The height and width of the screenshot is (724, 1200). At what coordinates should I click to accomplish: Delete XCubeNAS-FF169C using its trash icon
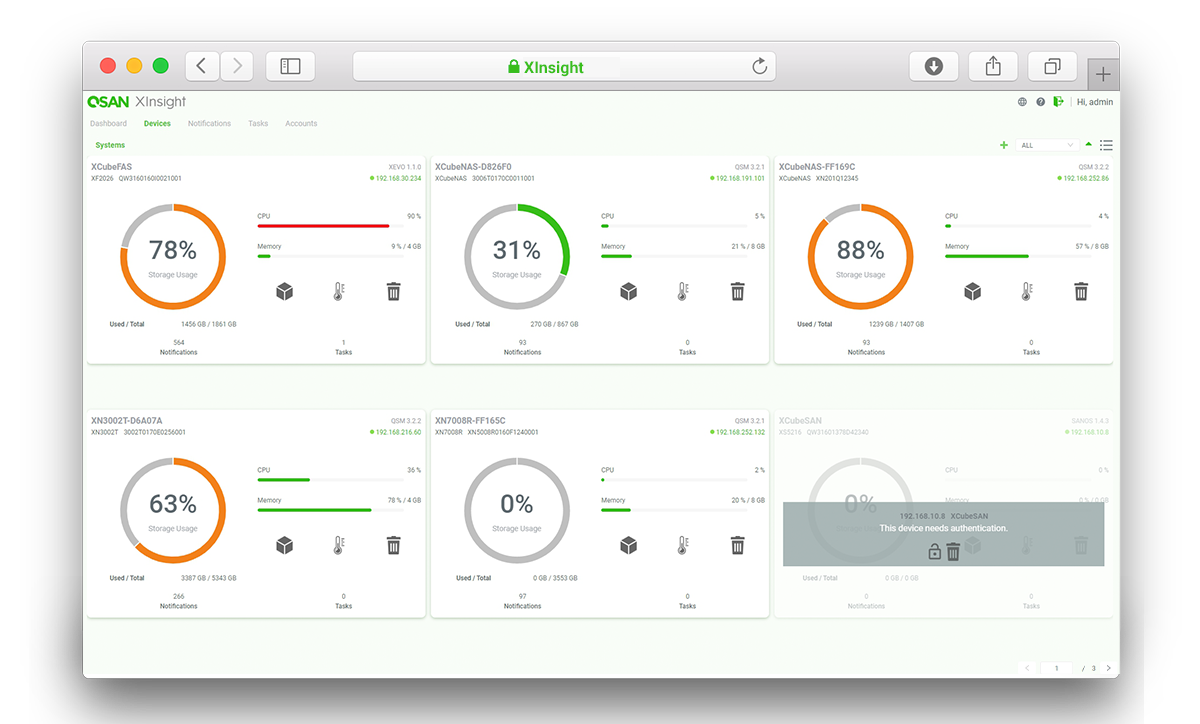pyautogui.click(x=1081, y=291)
